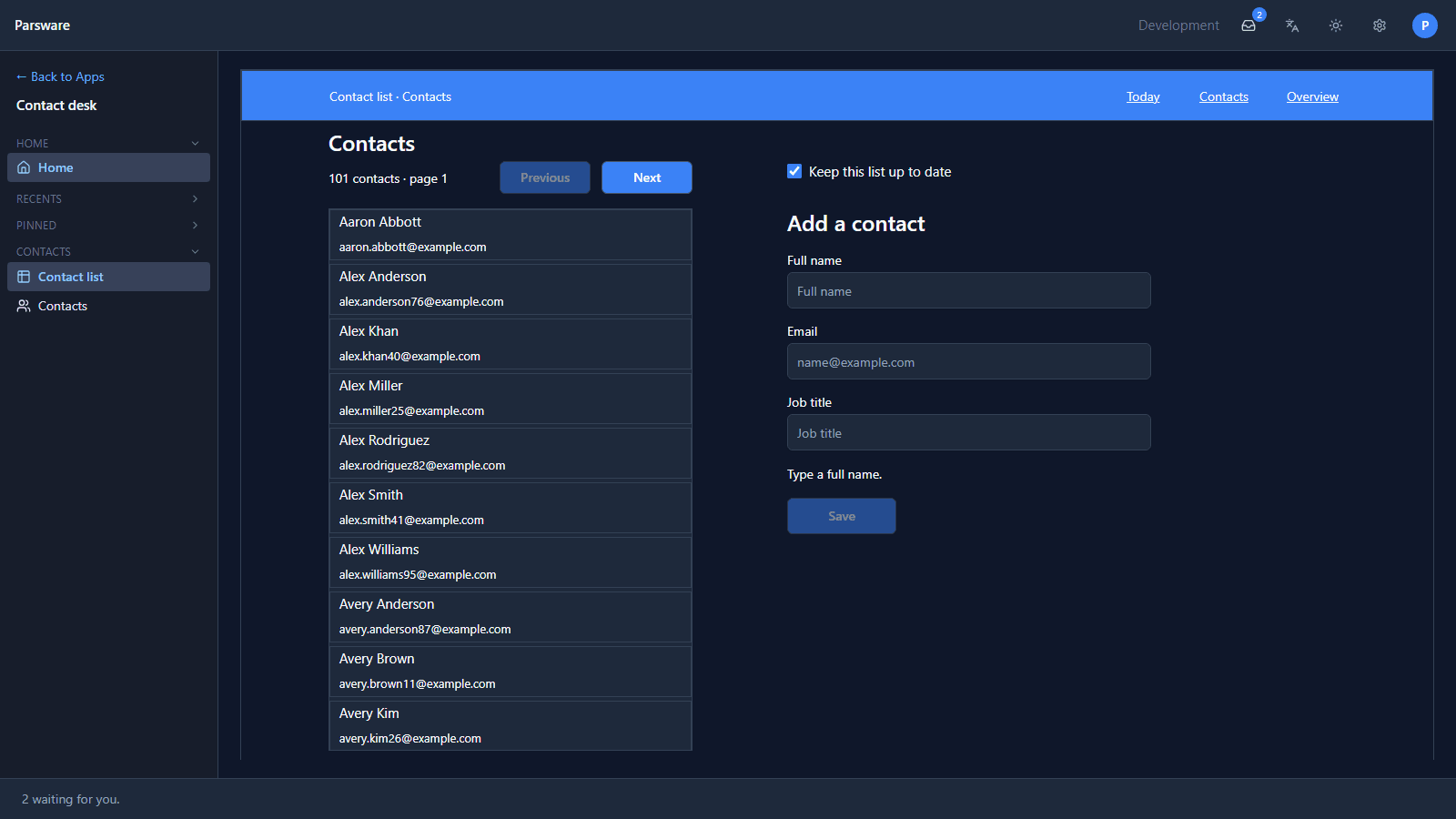This screenshot has height=819, width=1456.
Task: Collapse the HOME sidebar section
Action: [108, 143]
